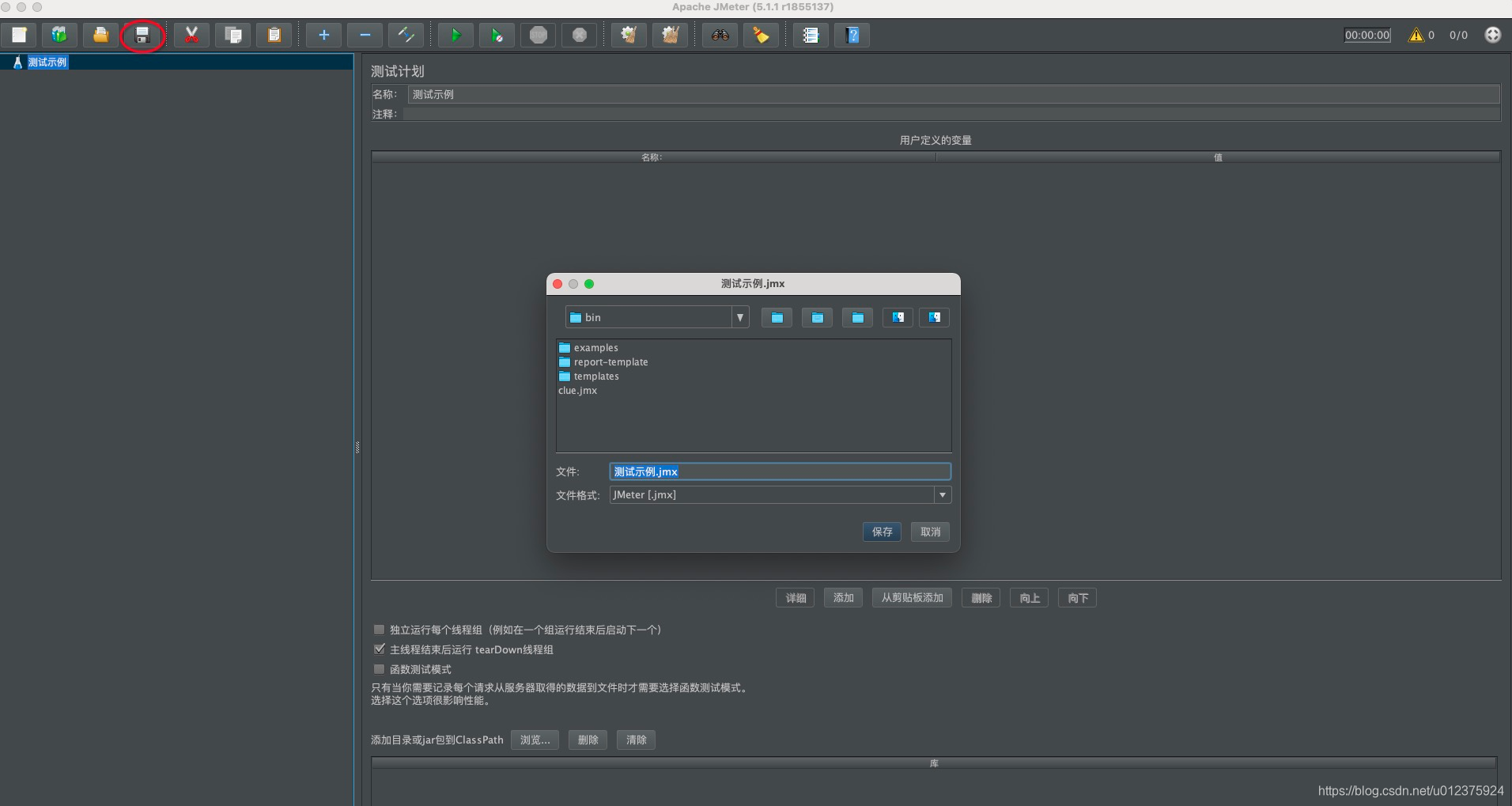The image size is (1512, 806).
Task: Open the 文件格式 JMeter [.jmx] dropdown
Action: click(x=943, y=494)
